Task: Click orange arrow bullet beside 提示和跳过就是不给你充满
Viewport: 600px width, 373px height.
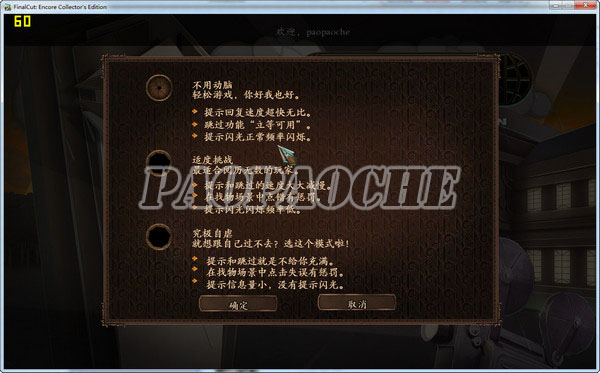Action: (195, 259)
